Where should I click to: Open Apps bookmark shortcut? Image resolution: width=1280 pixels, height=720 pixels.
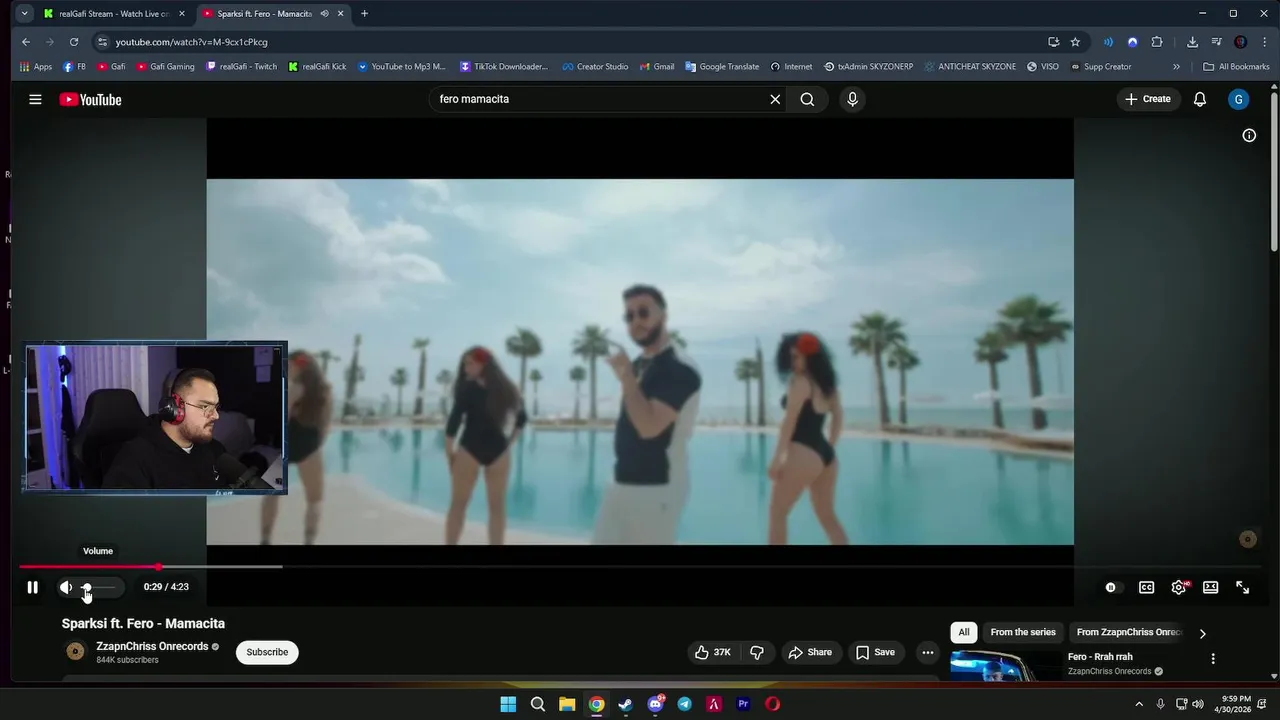click(36, 67)
